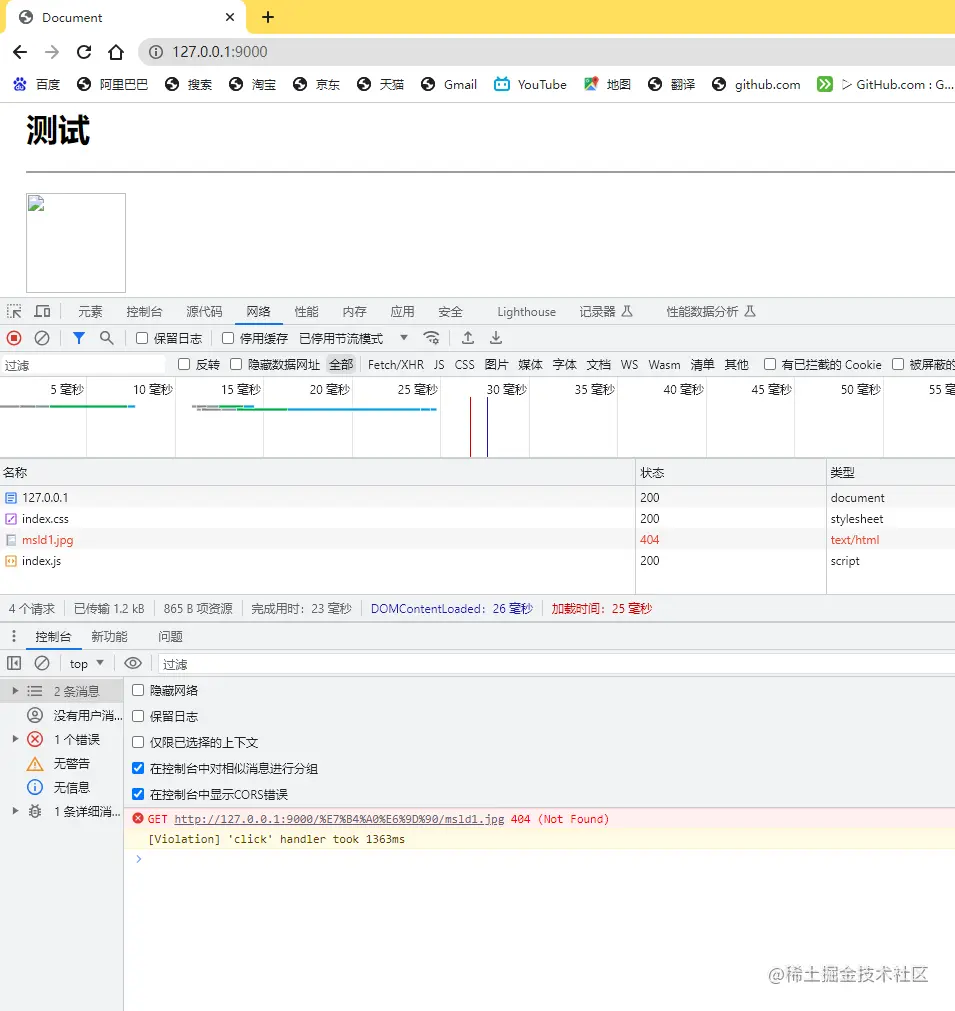
Task: Open the 应用 tab
Action: coord(402,311)
